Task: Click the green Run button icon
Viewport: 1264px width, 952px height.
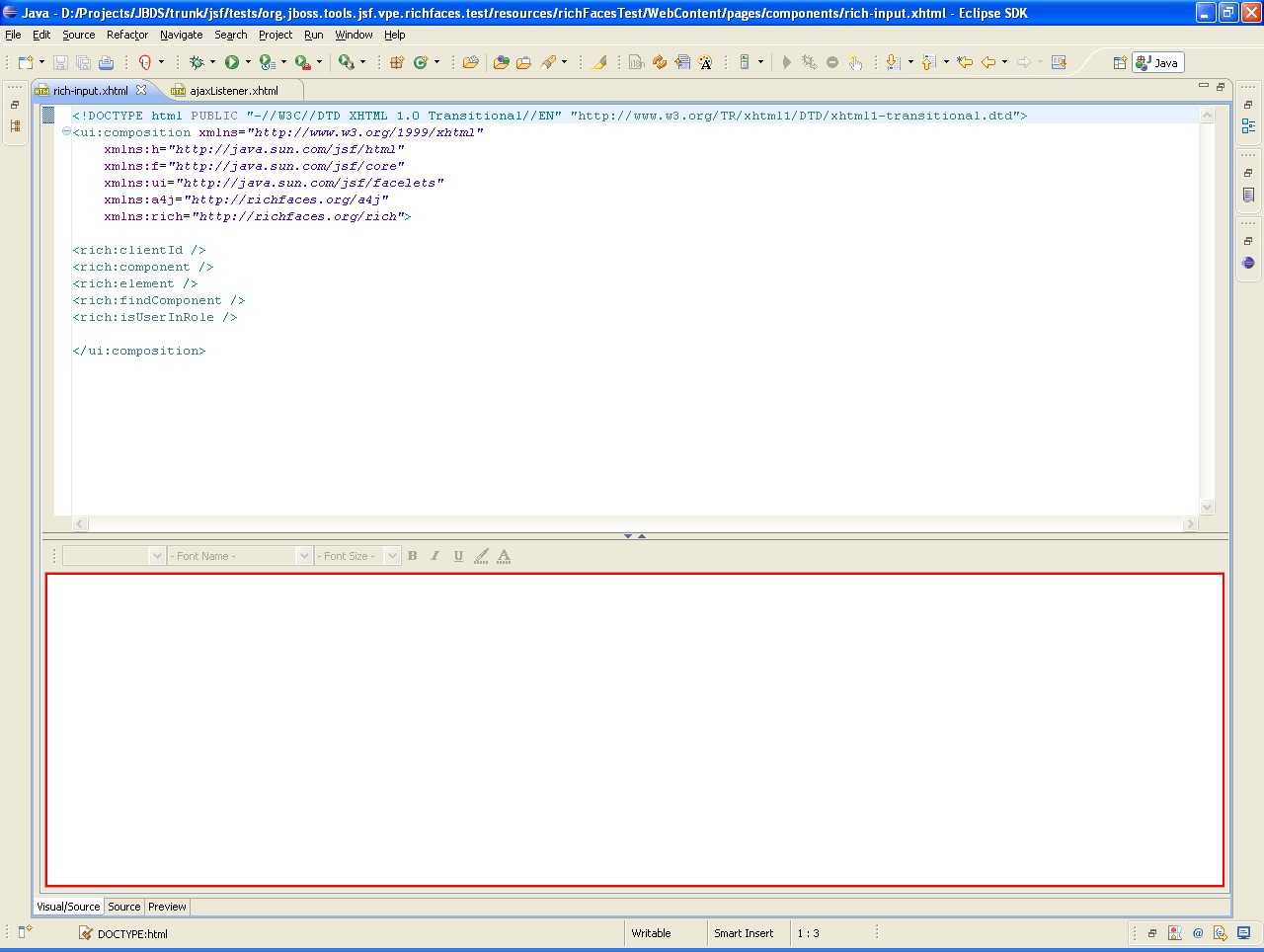Action: coord(231,62)
